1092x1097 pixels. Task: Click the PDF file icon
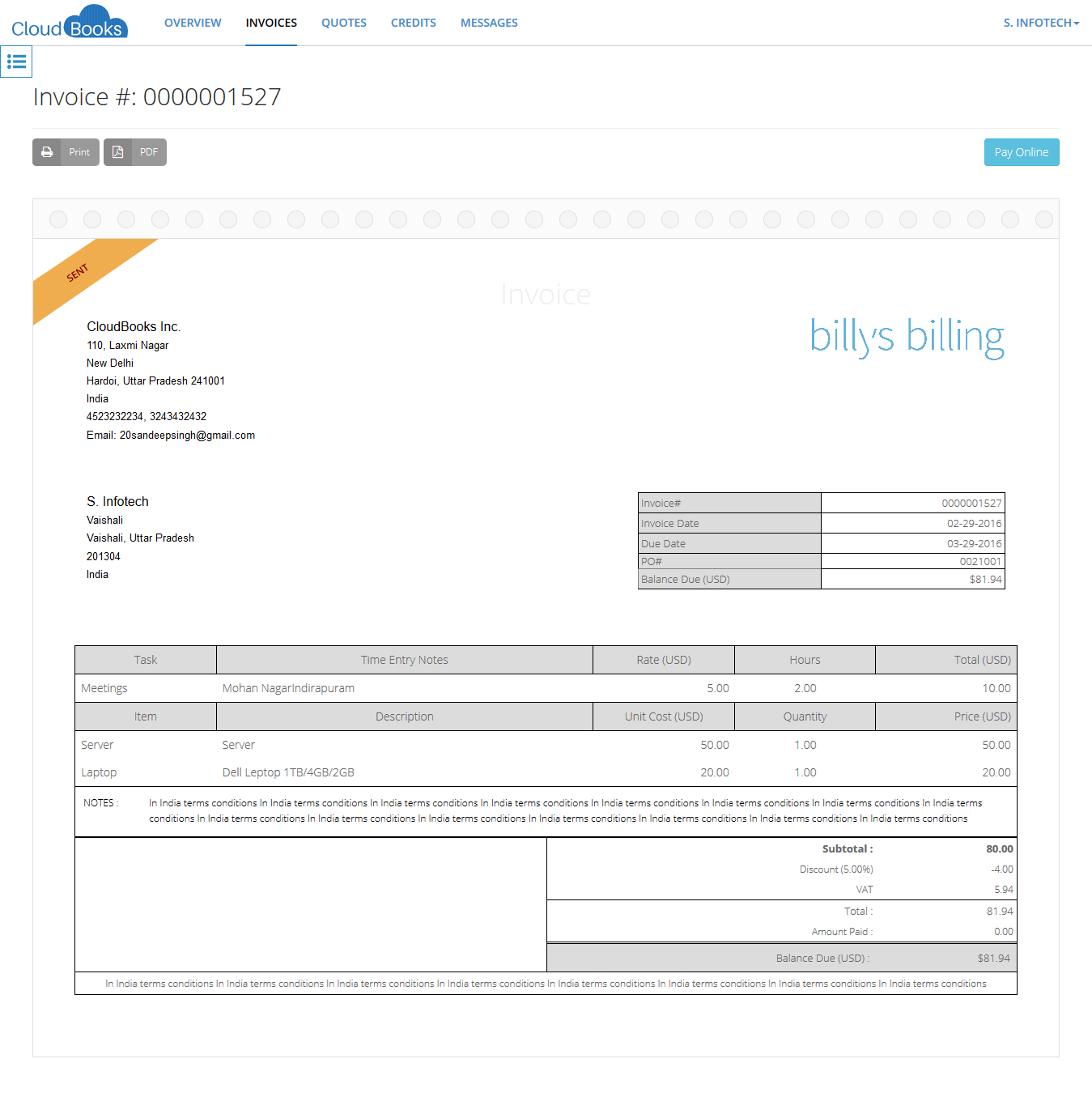click(118, 152)
